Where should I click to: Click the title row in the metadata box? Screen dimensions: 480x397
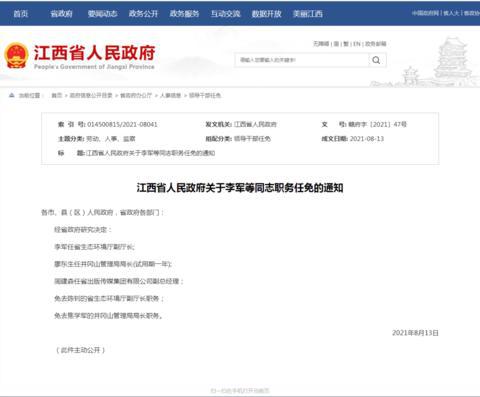click(x=137, y=153)
